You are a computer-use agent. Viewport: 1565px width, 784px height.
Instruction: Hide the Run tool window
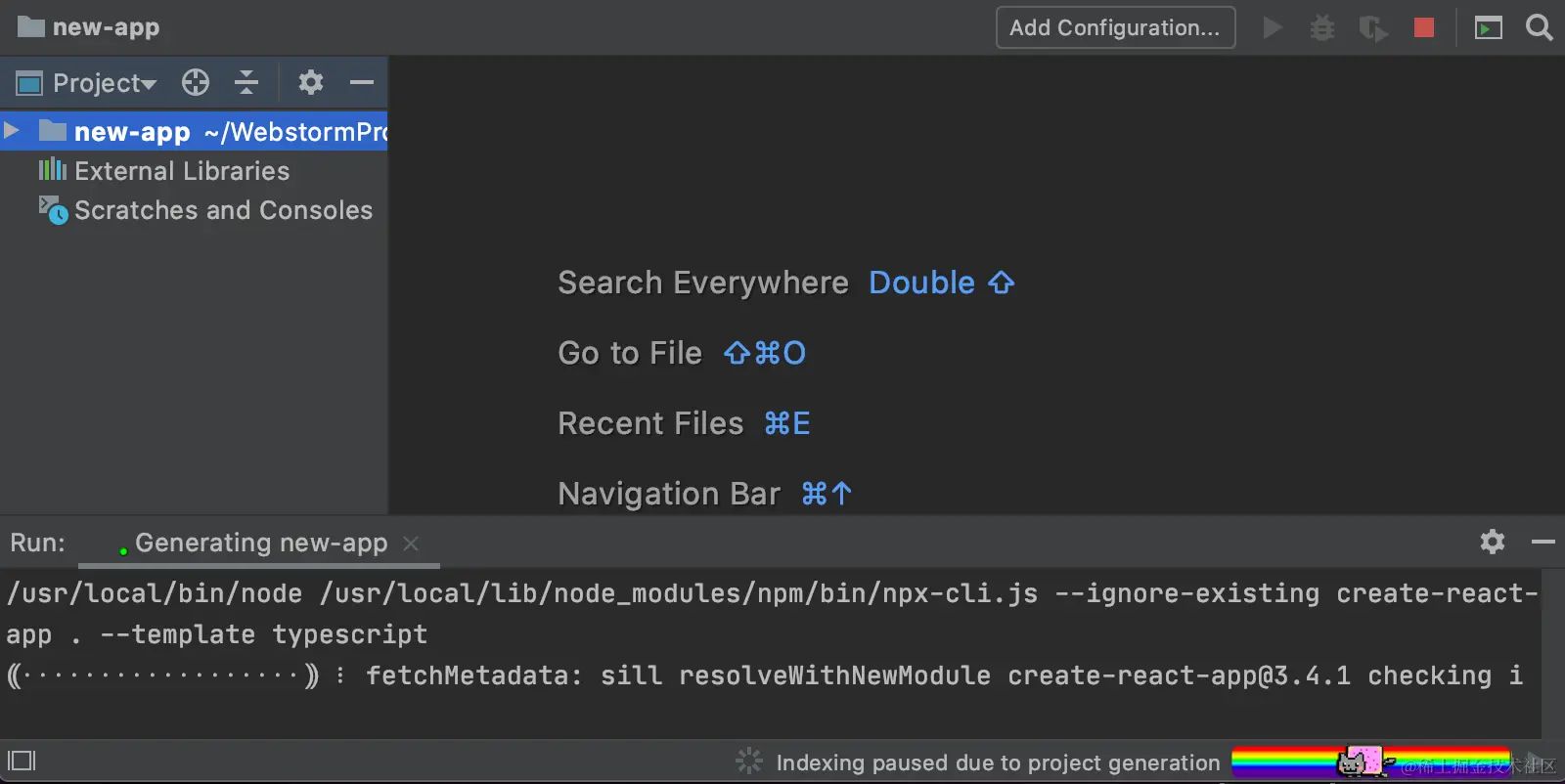coord(1543,541)
